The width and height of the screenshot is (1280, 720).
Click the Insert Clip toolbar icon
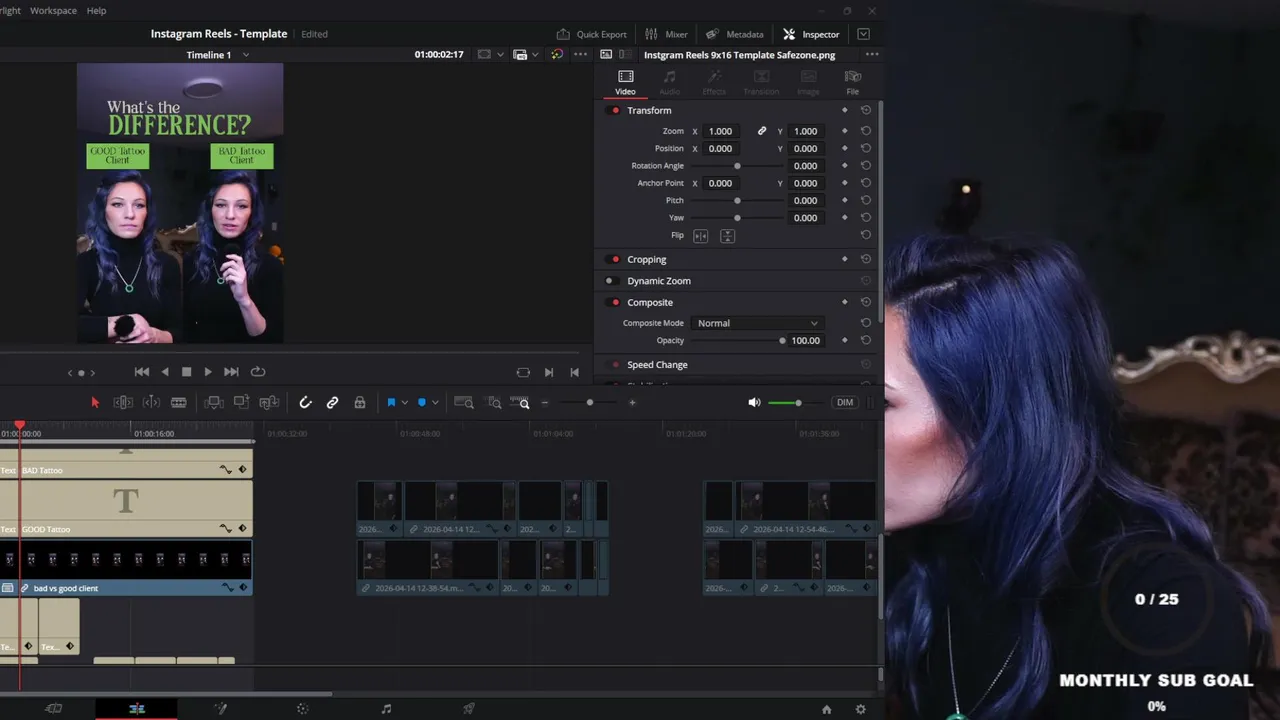[x=213, y=402]
